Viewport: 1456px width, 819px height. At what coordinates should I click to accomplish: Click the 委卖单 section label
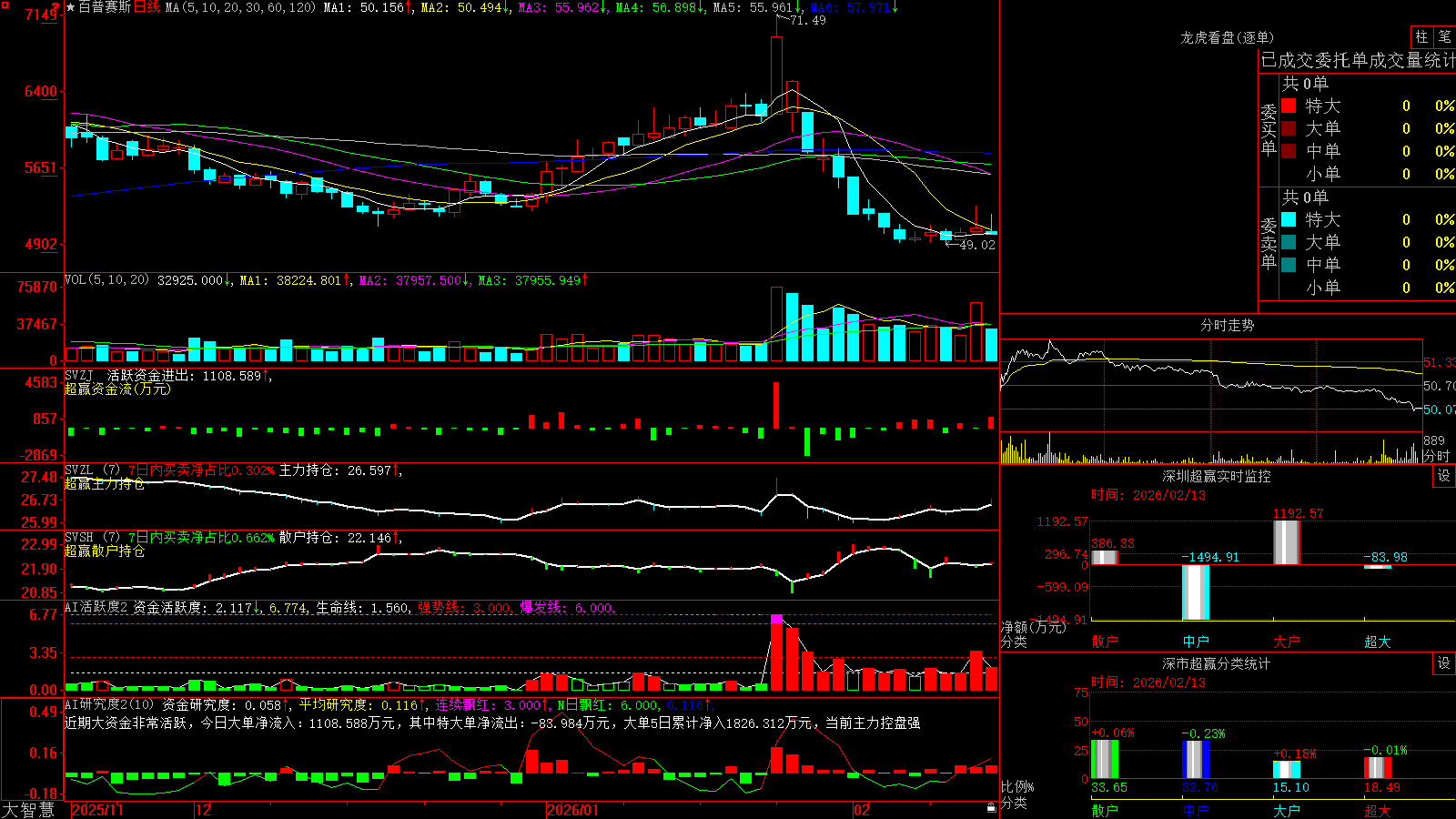click(1269, 244)
